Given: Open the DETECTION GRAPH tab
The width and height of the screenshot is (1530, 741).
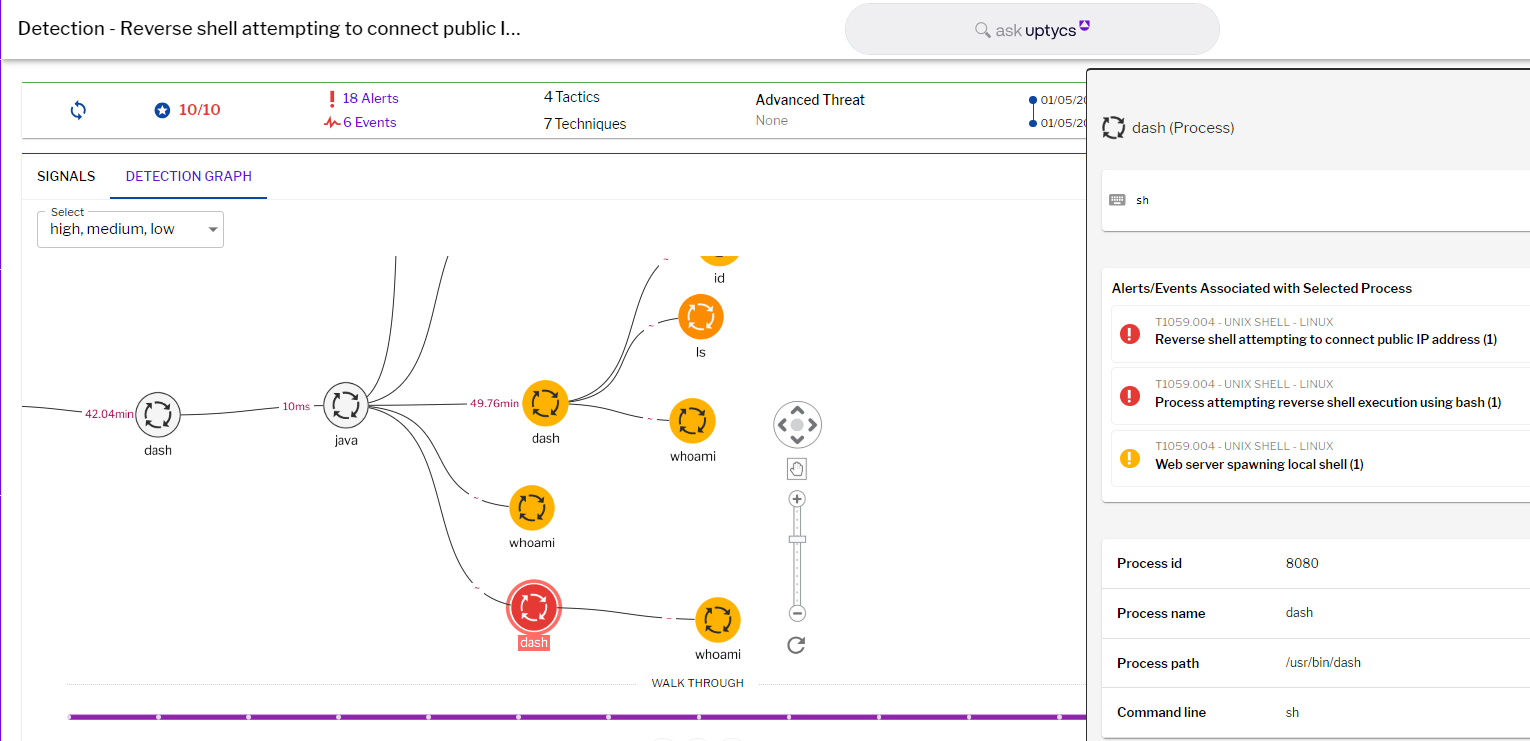Looking at the screenshot, I should [188, 176].
